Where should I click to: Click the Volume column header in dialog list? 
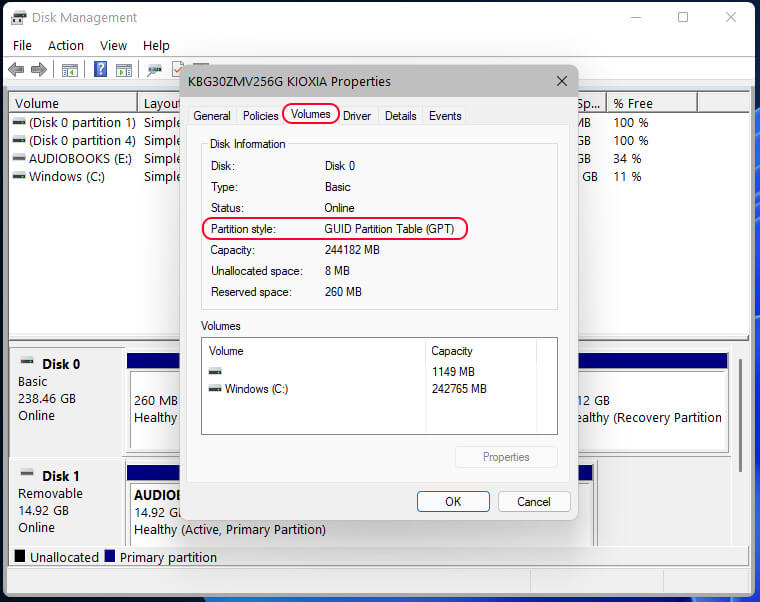pyautogui.click(x=314, y=351)
